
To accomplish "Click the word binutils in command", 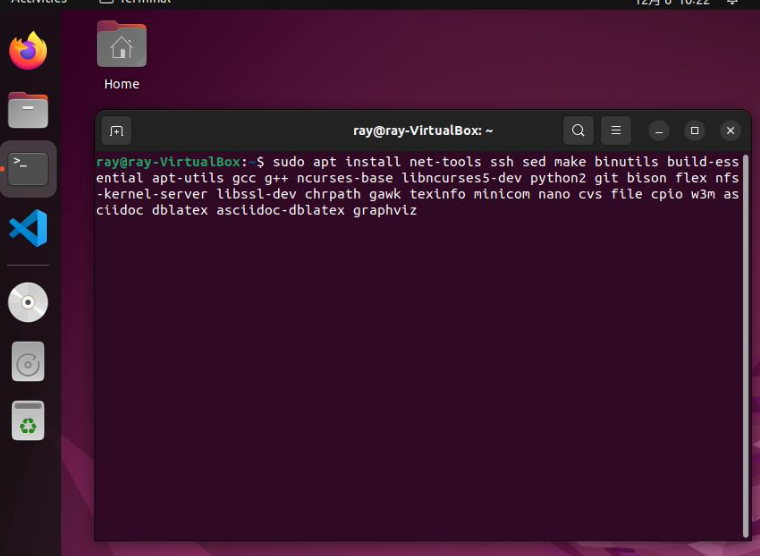I will tap(626, 162).
